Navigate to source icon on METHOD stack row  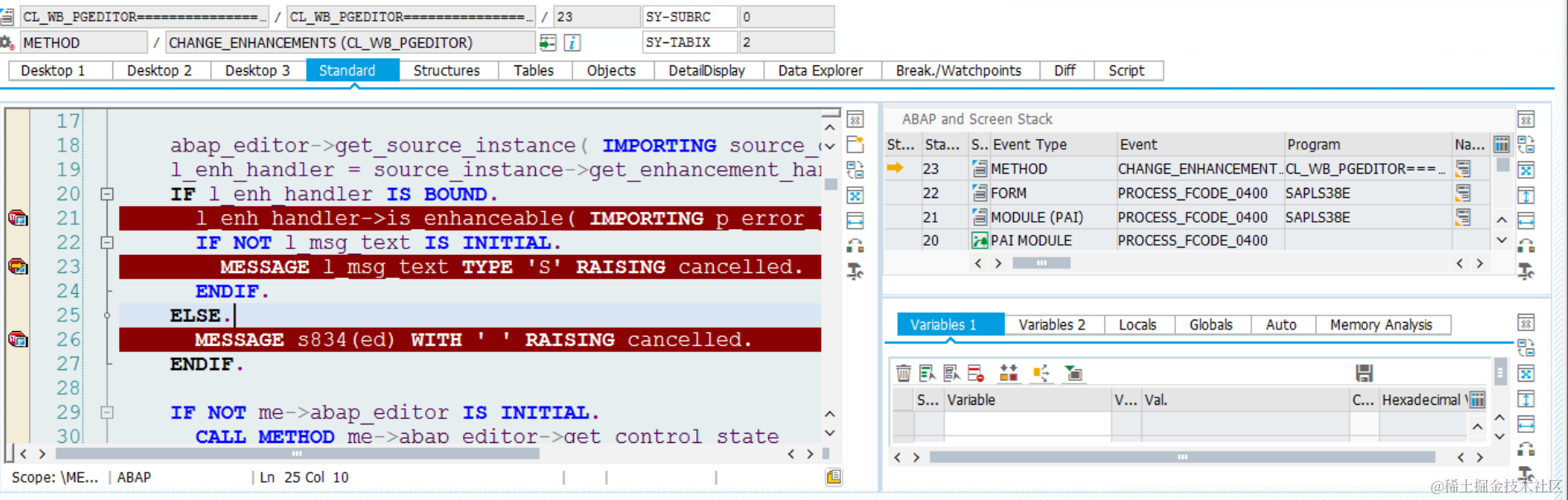coord(1463,169)
